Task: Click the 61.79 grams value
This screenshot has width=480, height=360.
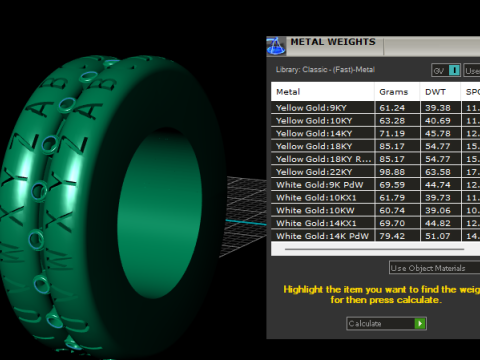Action: click(392, 198)
